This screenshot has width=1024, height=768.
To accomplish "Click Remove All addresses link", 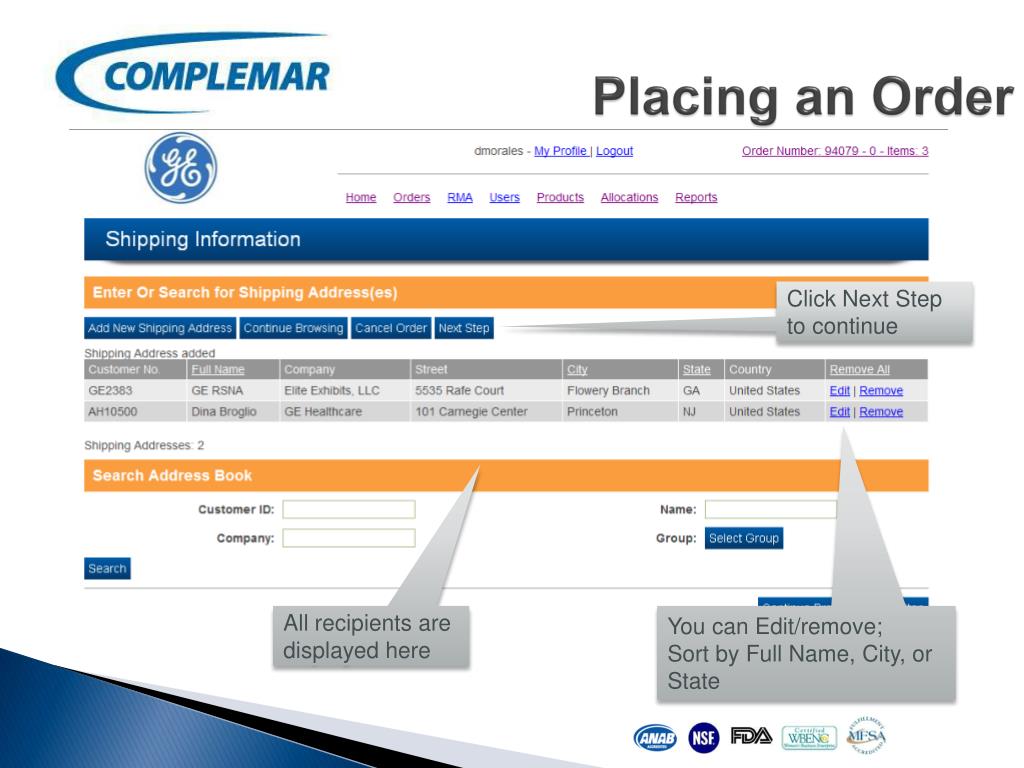I will [859, 370].
